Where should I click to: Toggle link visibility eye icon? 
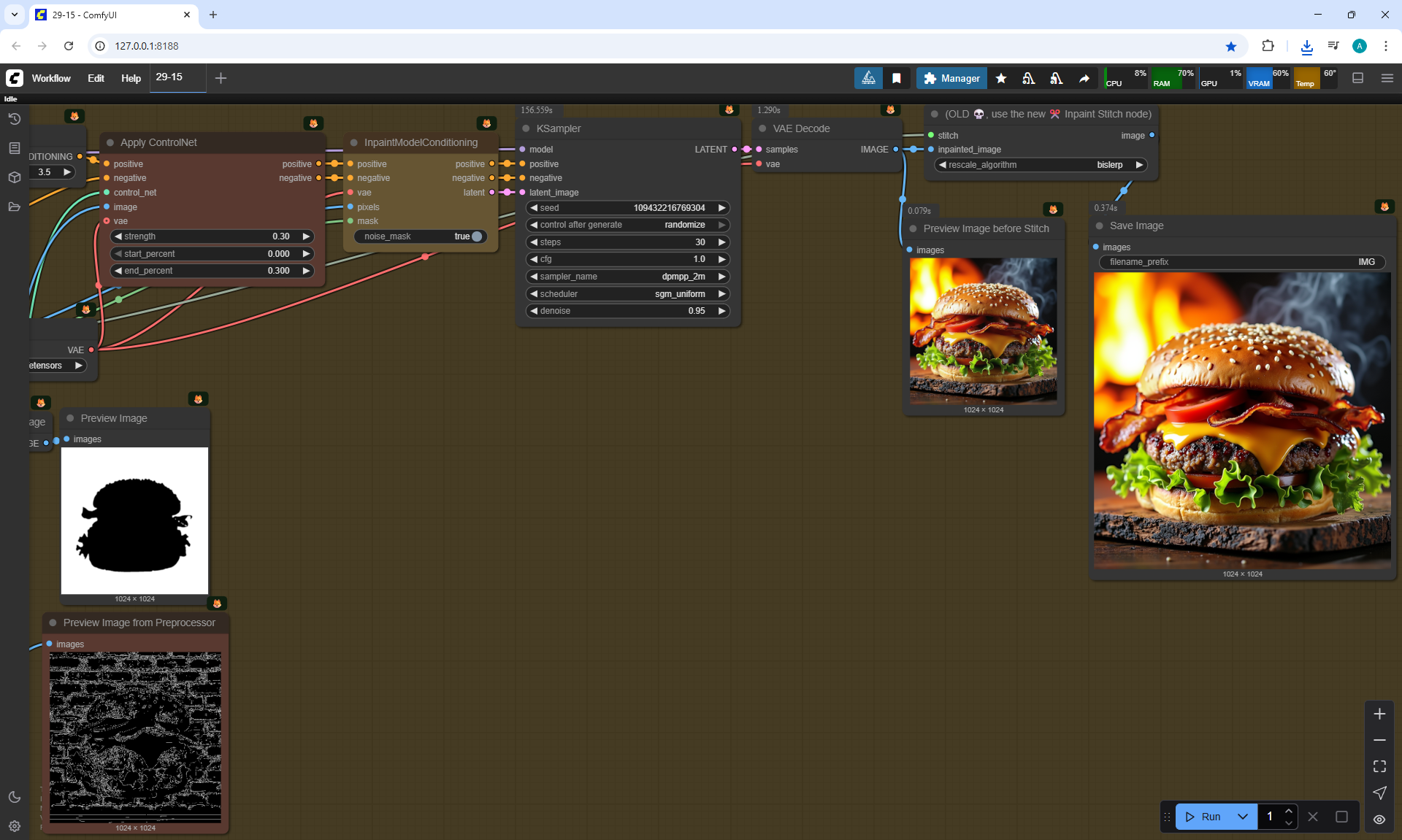coord(1379,819)
